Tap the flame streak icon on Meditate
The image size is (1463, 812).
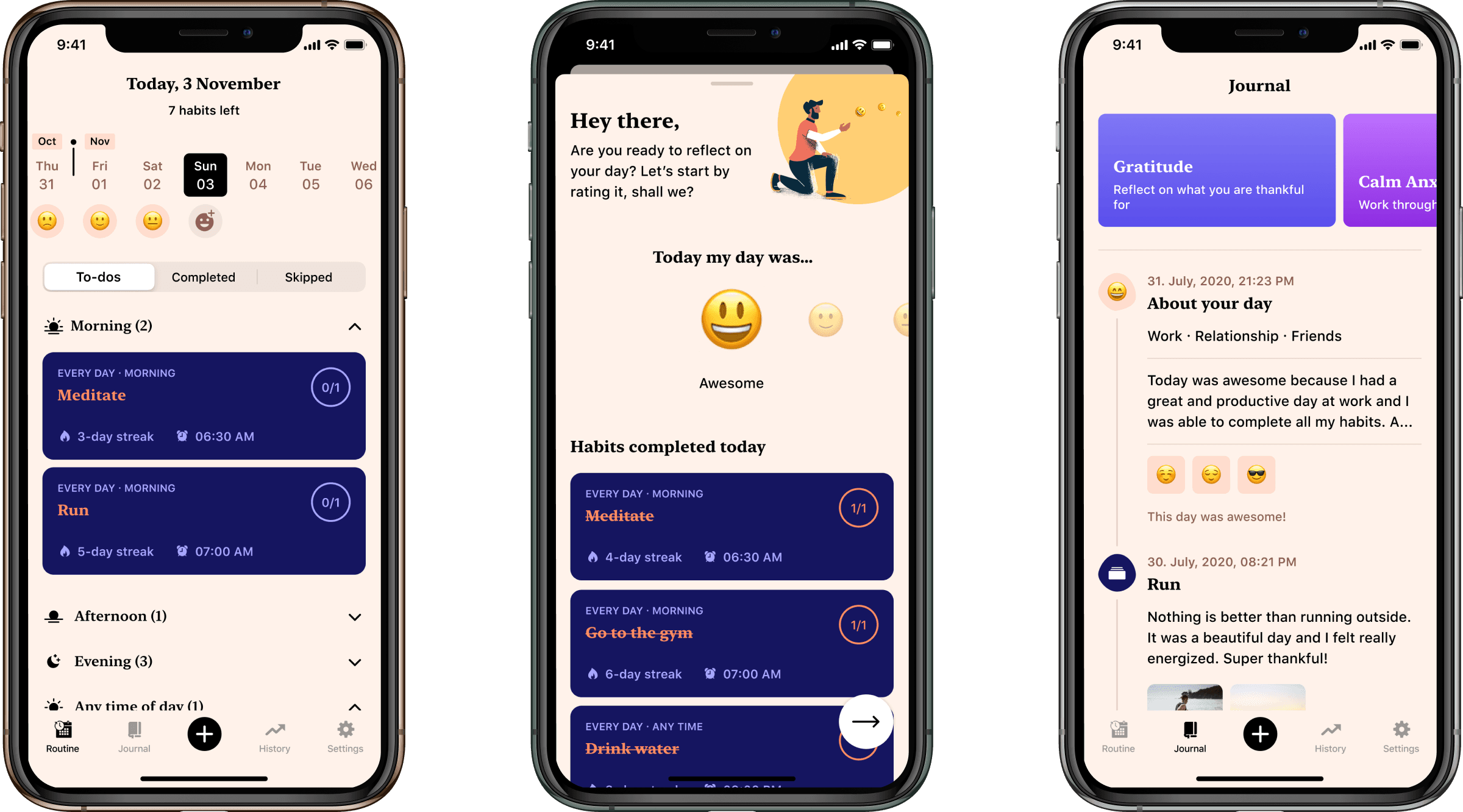pos(64,436)
